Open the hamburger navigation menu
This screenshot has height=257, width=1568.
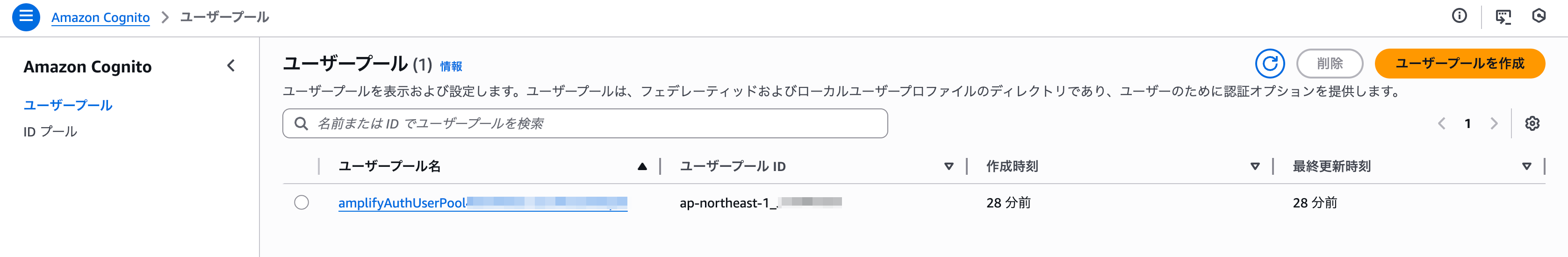26,16
